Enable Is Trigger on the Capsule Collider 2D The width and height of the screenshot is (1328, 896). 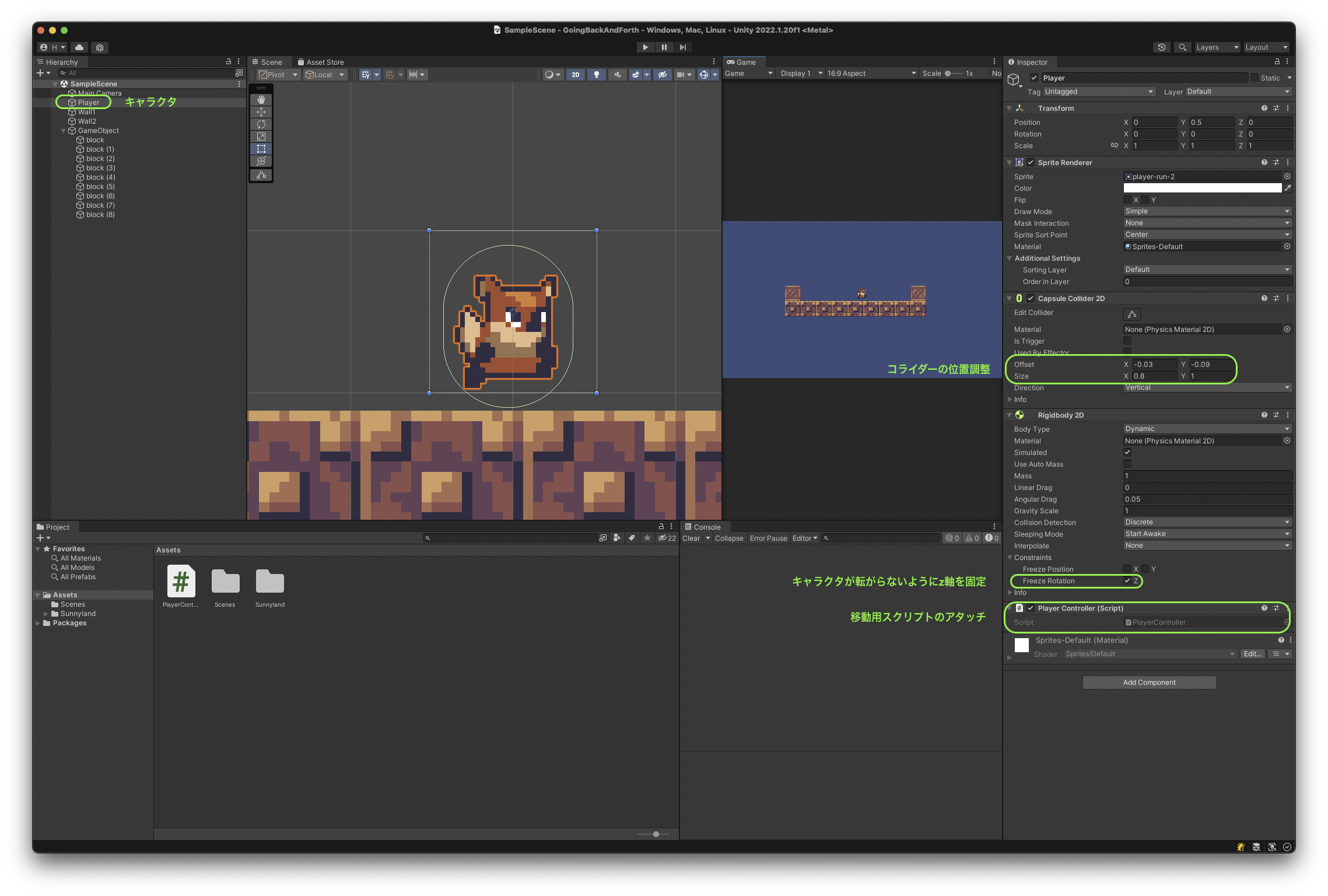(1127, 341)
